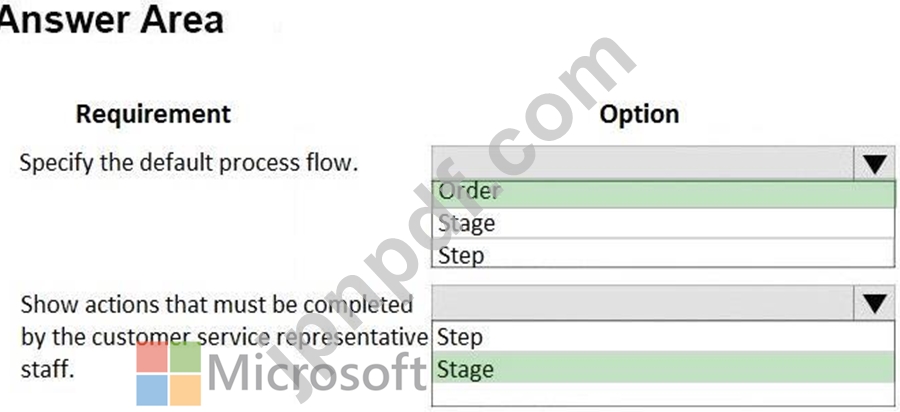Click the Microsoft four-square logo

pyautogui.click(x=169, y=374)
